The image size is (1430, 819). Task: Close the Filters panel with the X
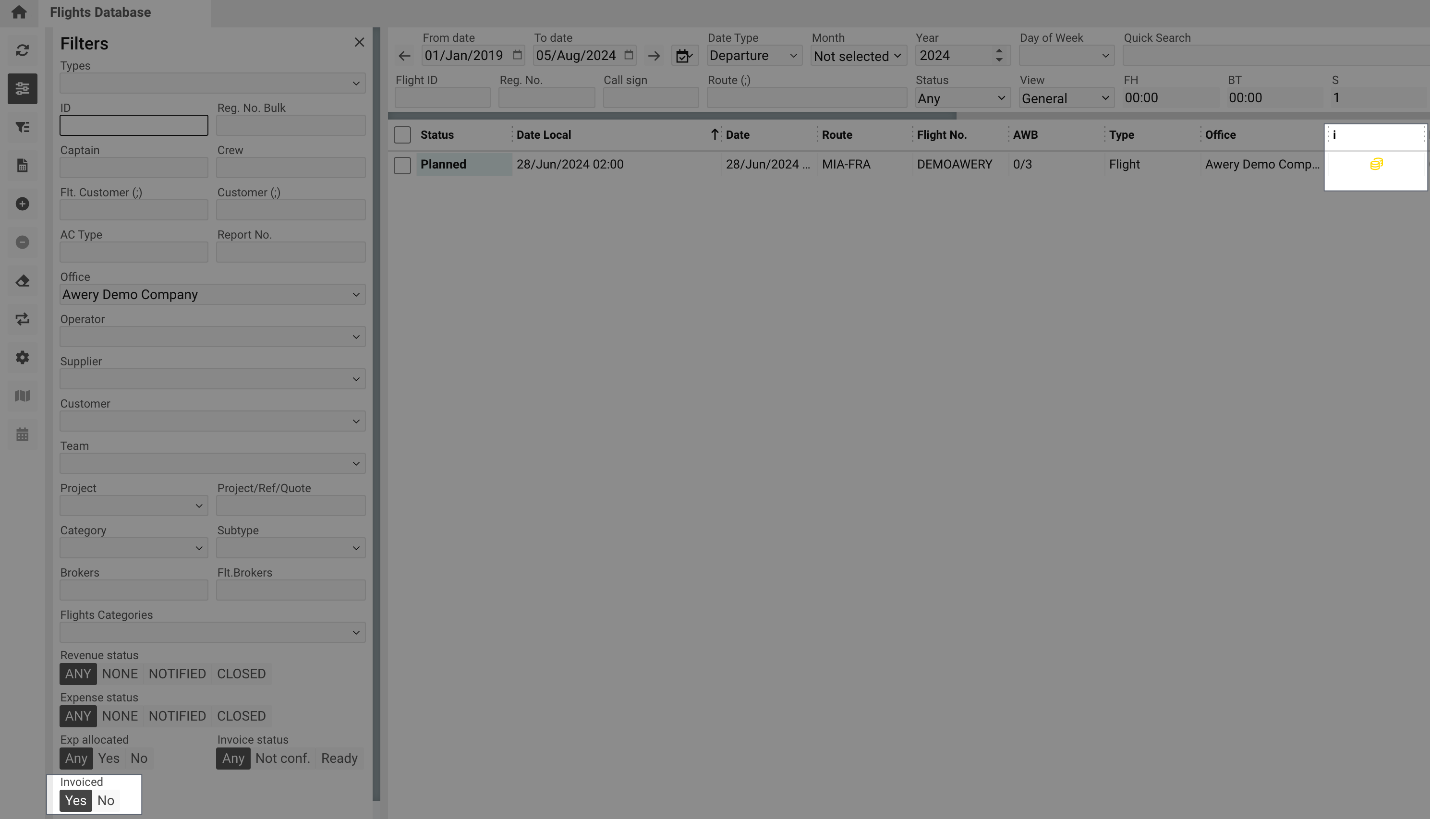[x=359, y=42]
